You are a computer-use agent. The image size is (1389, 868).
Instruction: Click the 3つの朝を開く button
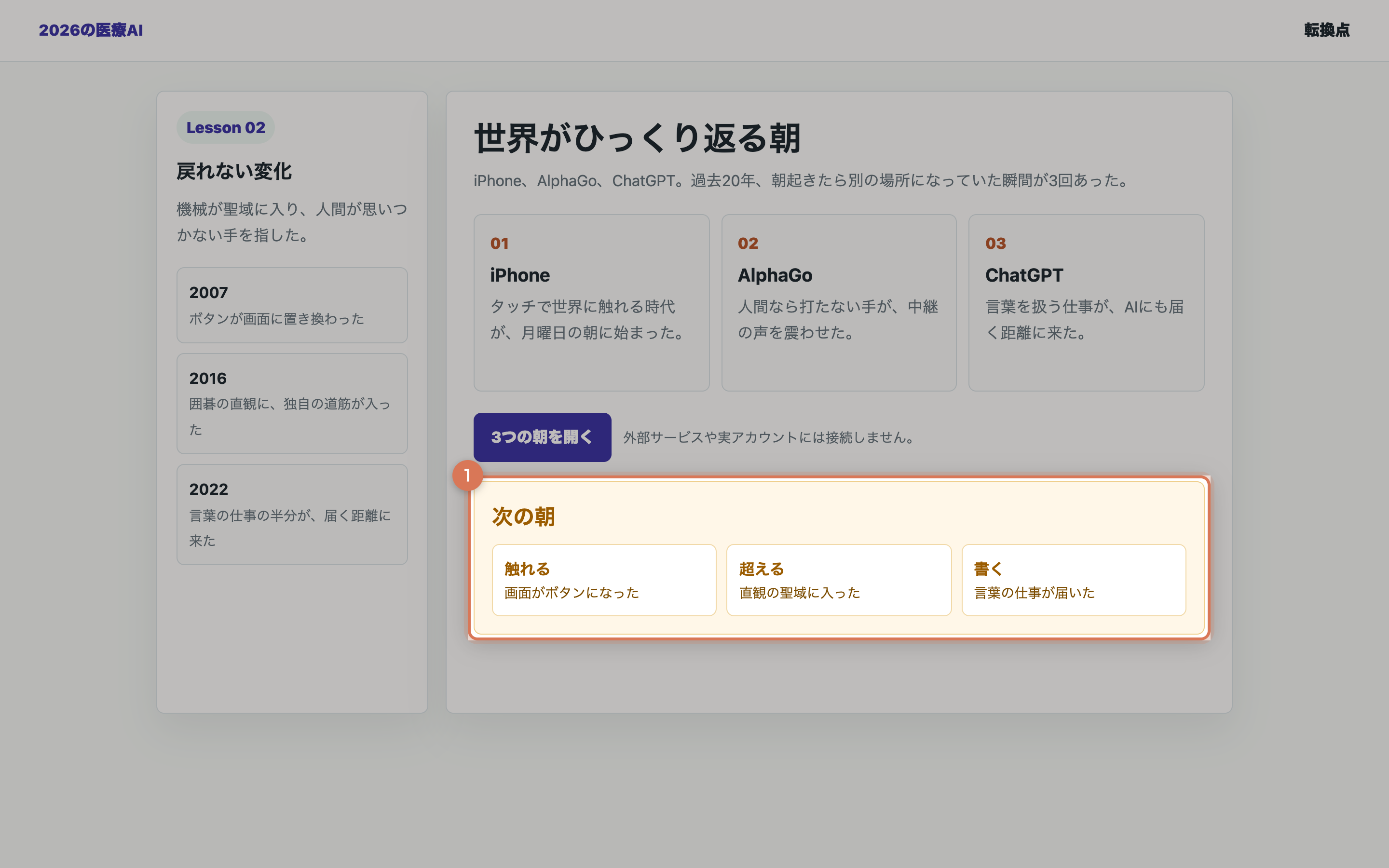tap(542, 437)
